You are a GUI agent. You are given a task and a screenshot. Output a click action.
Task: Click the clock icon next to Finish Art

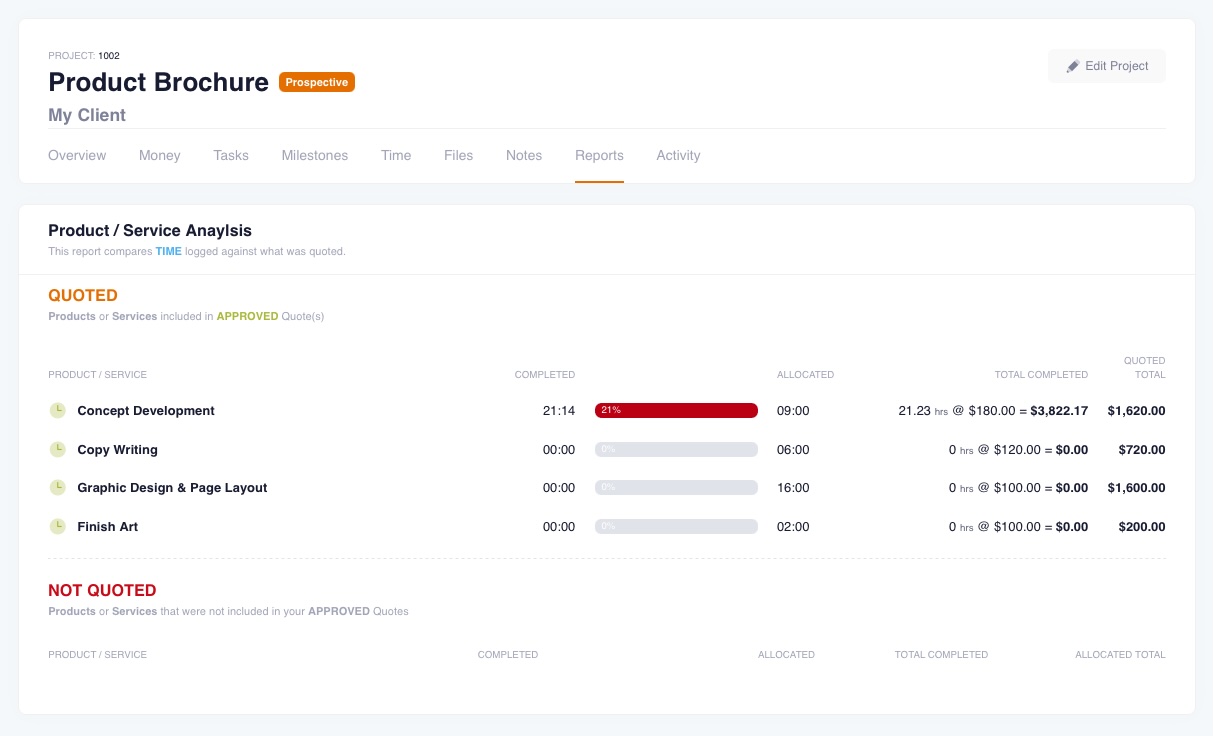point(57,527)
